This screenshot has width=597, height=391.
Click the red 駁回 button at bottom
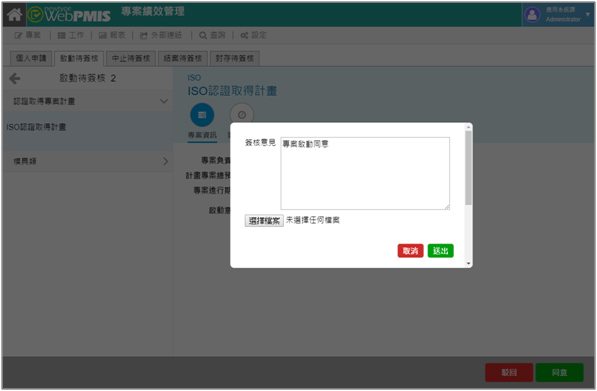509,372
